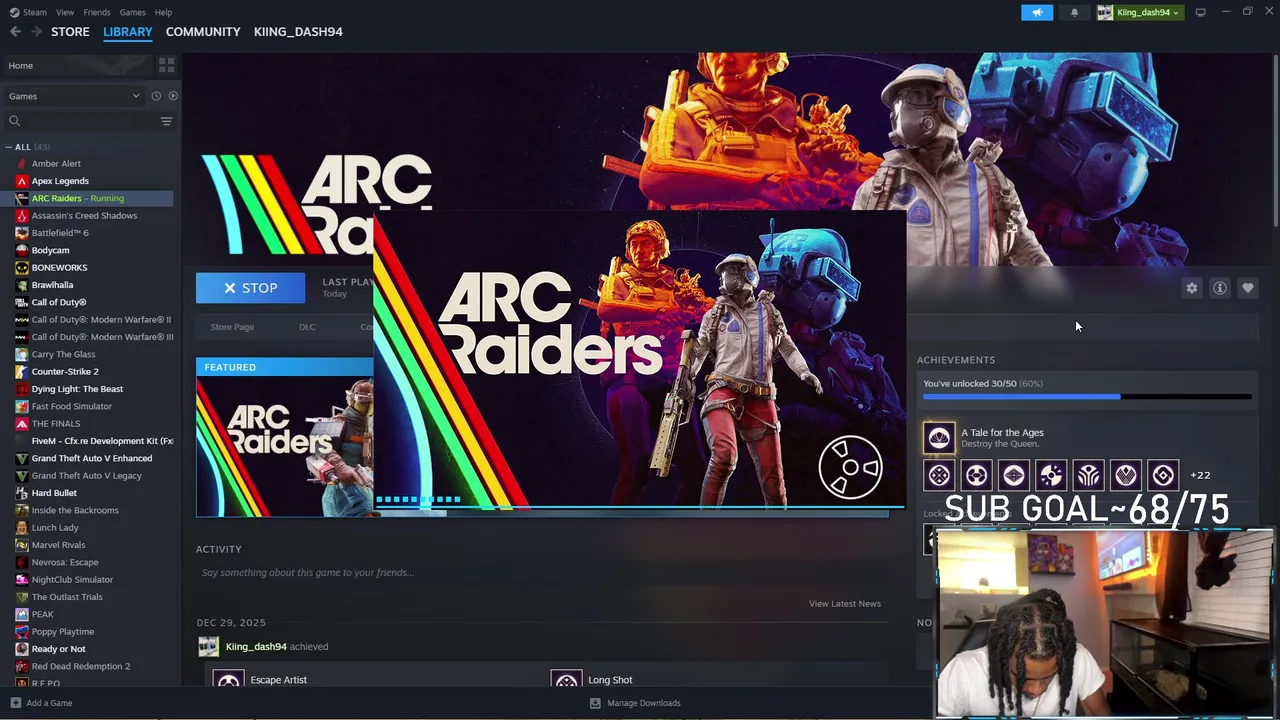
Task: Open the notifications bell
Action: 1074,12
